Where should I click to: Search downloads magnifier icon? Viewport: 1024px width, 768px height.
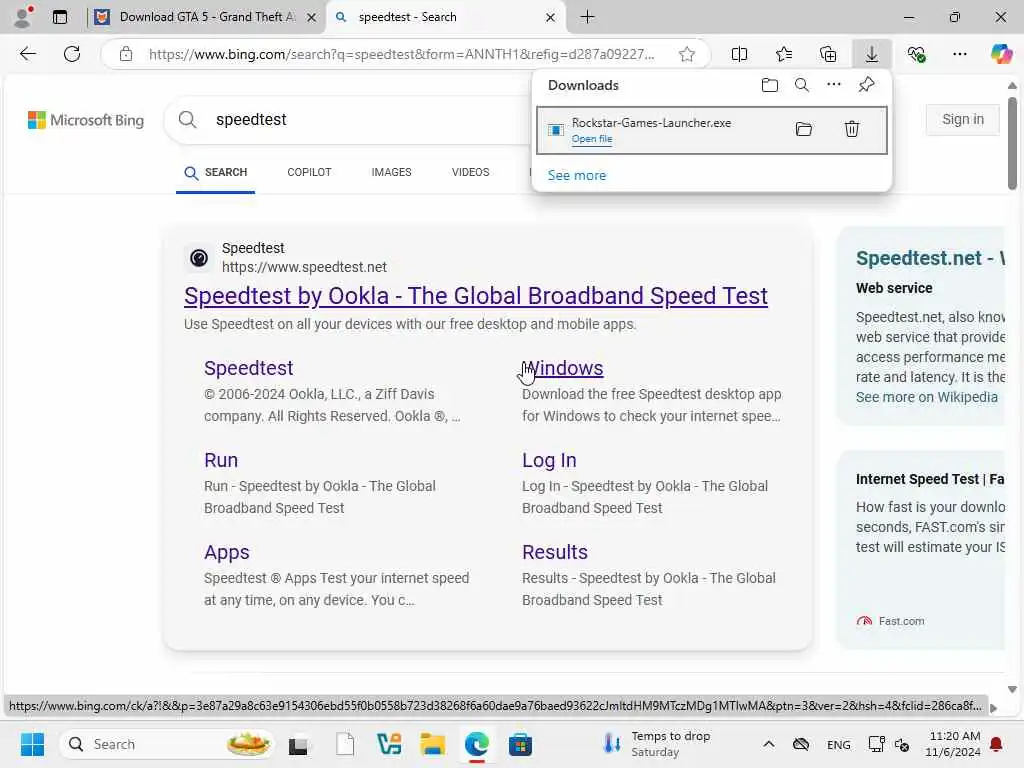point(802,85)
